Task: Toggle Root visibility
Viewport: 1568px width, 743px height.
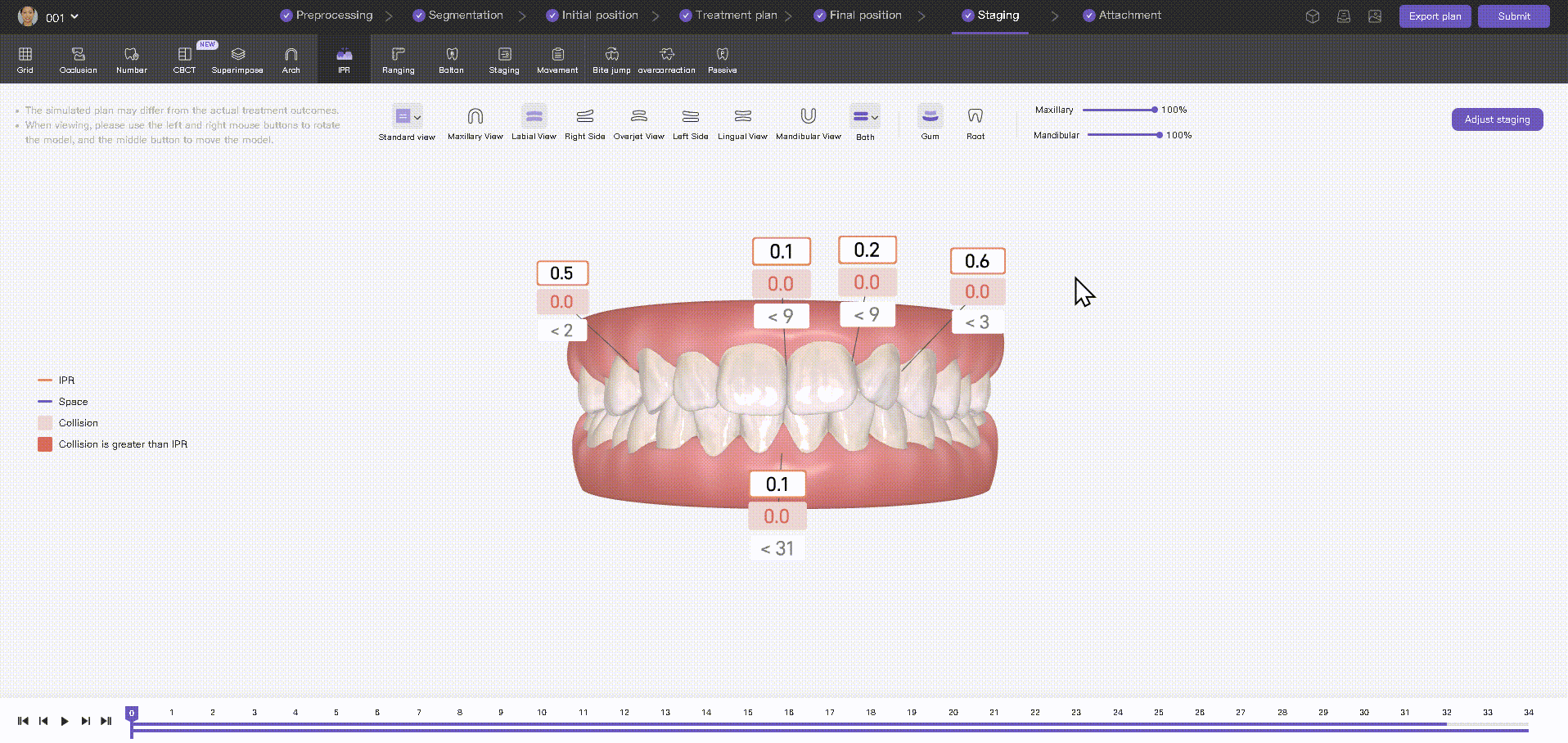Action: point(975,123)
